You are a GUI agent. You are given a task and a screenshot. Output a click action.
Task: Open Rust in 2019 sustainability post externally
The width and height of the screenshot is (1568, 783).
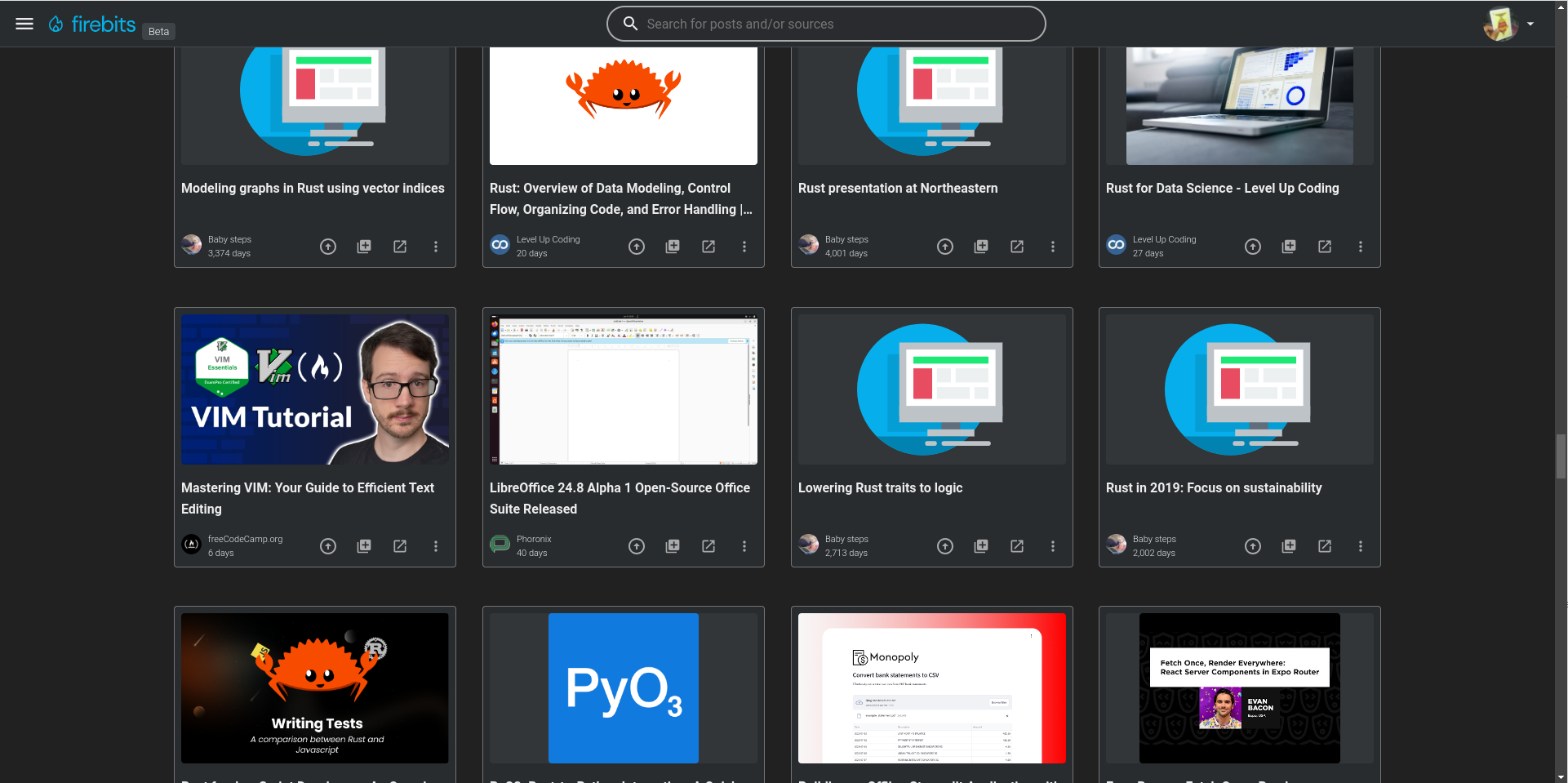[1325, 546]
